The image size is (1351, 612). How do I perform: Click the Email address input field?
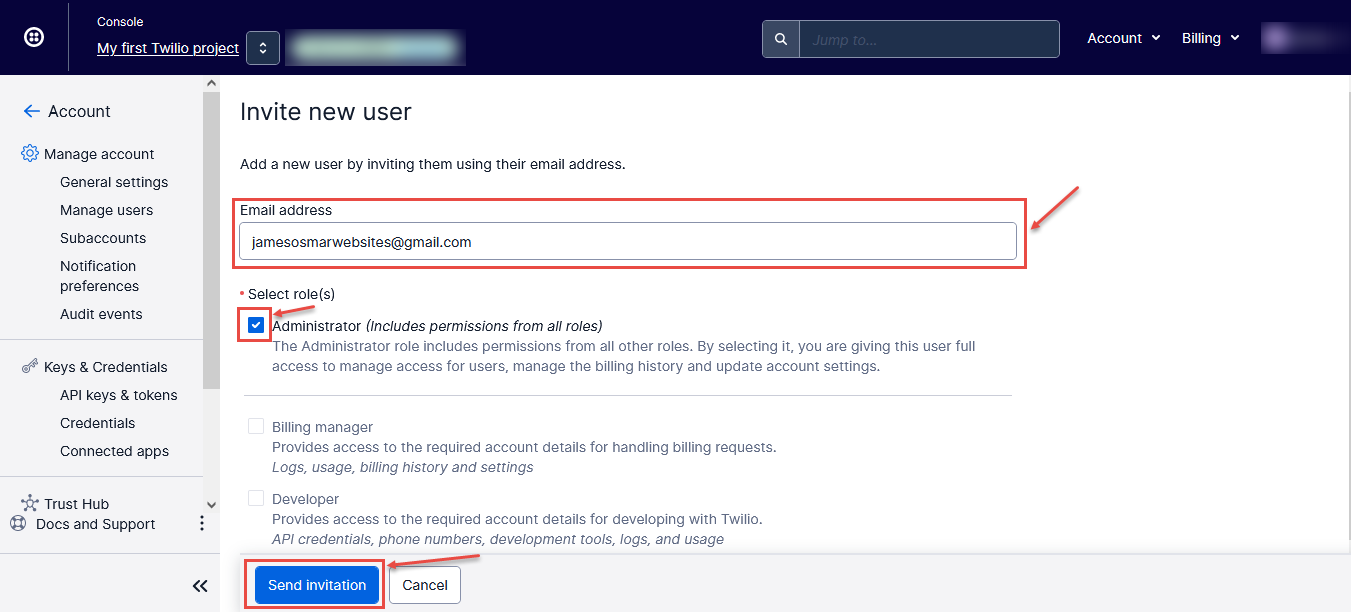(627, 242)
